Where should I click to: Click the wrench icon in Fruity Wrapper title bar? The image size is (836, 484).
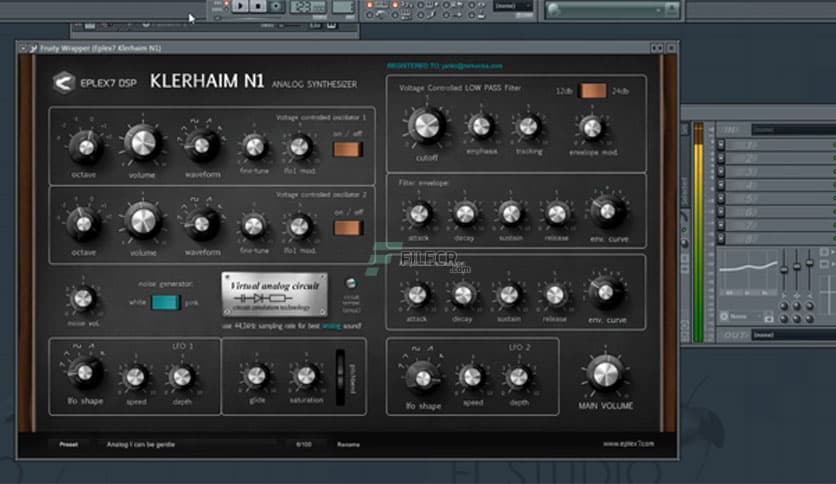tap(33, 49)
